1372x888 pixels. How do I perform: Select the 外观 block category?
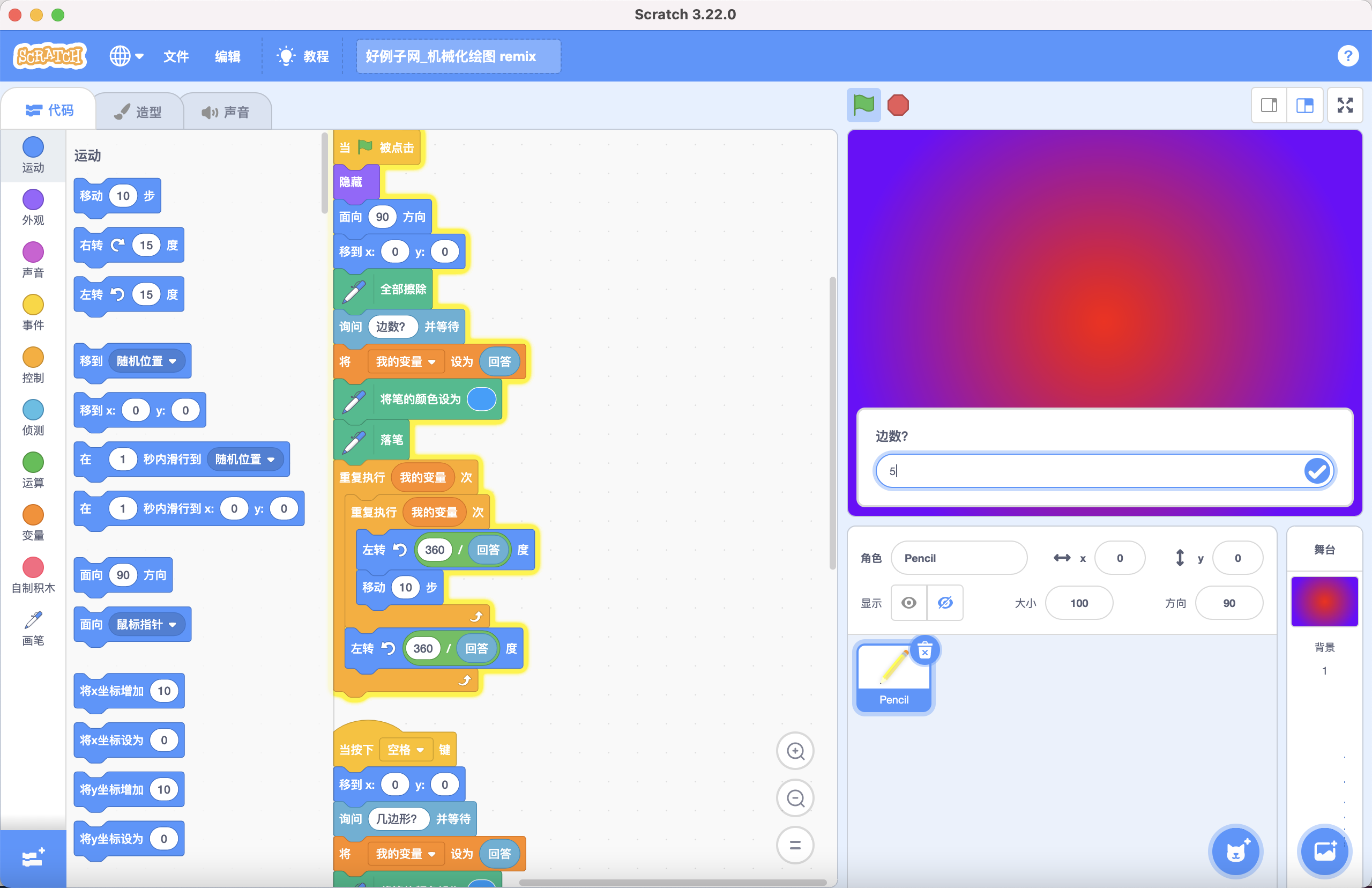[x=33, y=207]
